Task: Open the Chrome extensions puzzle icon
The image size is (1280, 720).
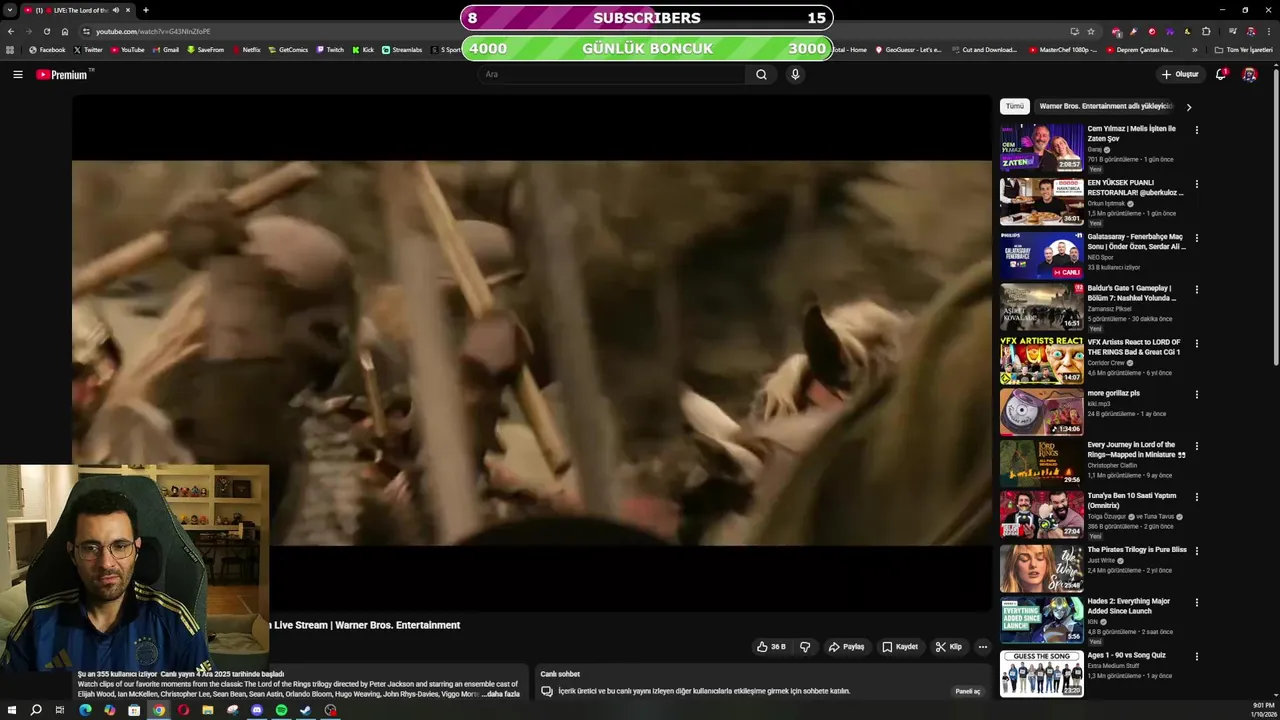Action: tap(1206, 31)
